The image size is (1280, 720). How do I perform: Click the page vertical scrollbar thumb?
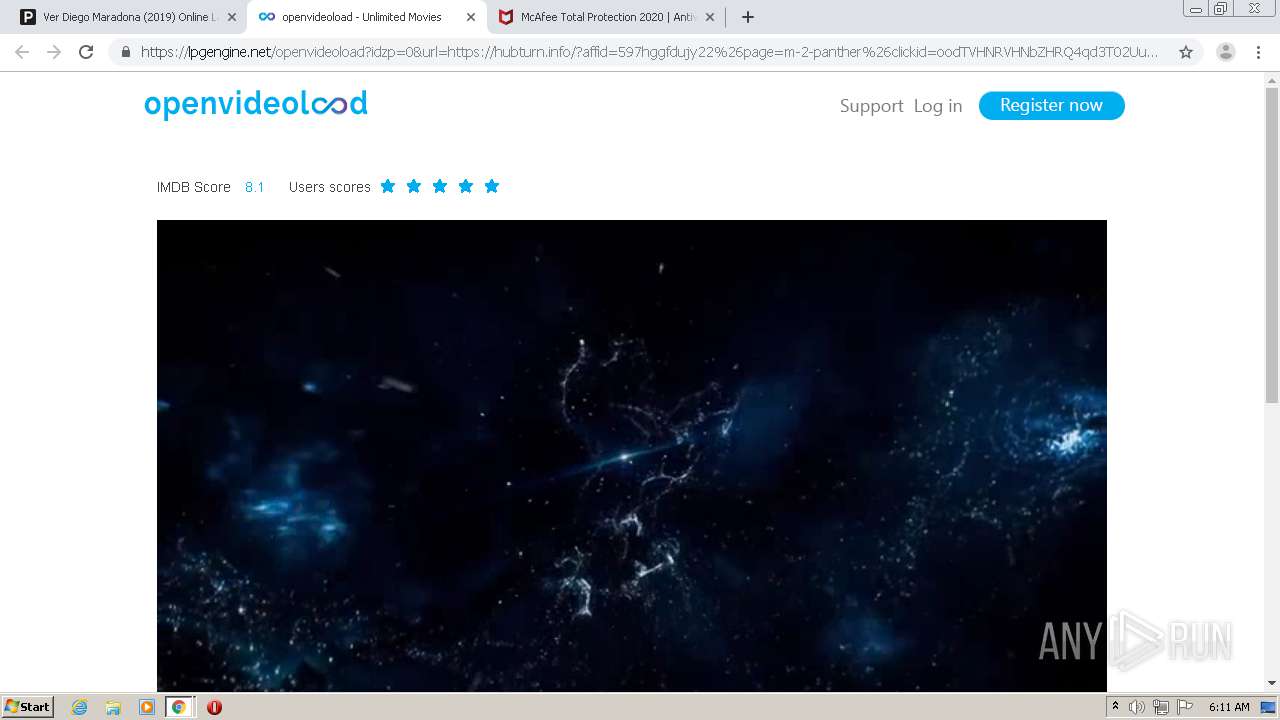1272,245
